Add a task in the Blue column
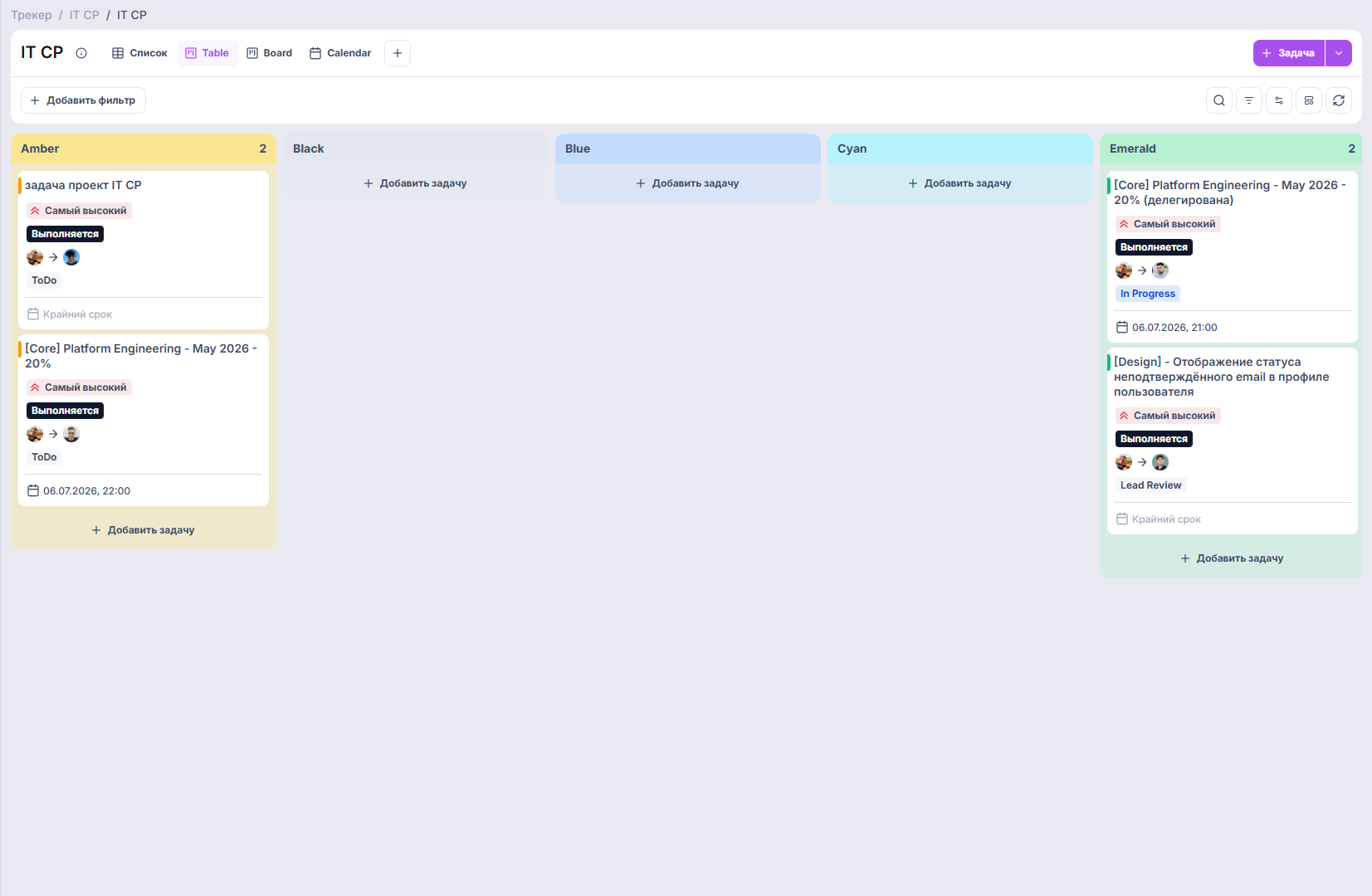This screenshot has width=1372, height=896. (x=687, y=183)
